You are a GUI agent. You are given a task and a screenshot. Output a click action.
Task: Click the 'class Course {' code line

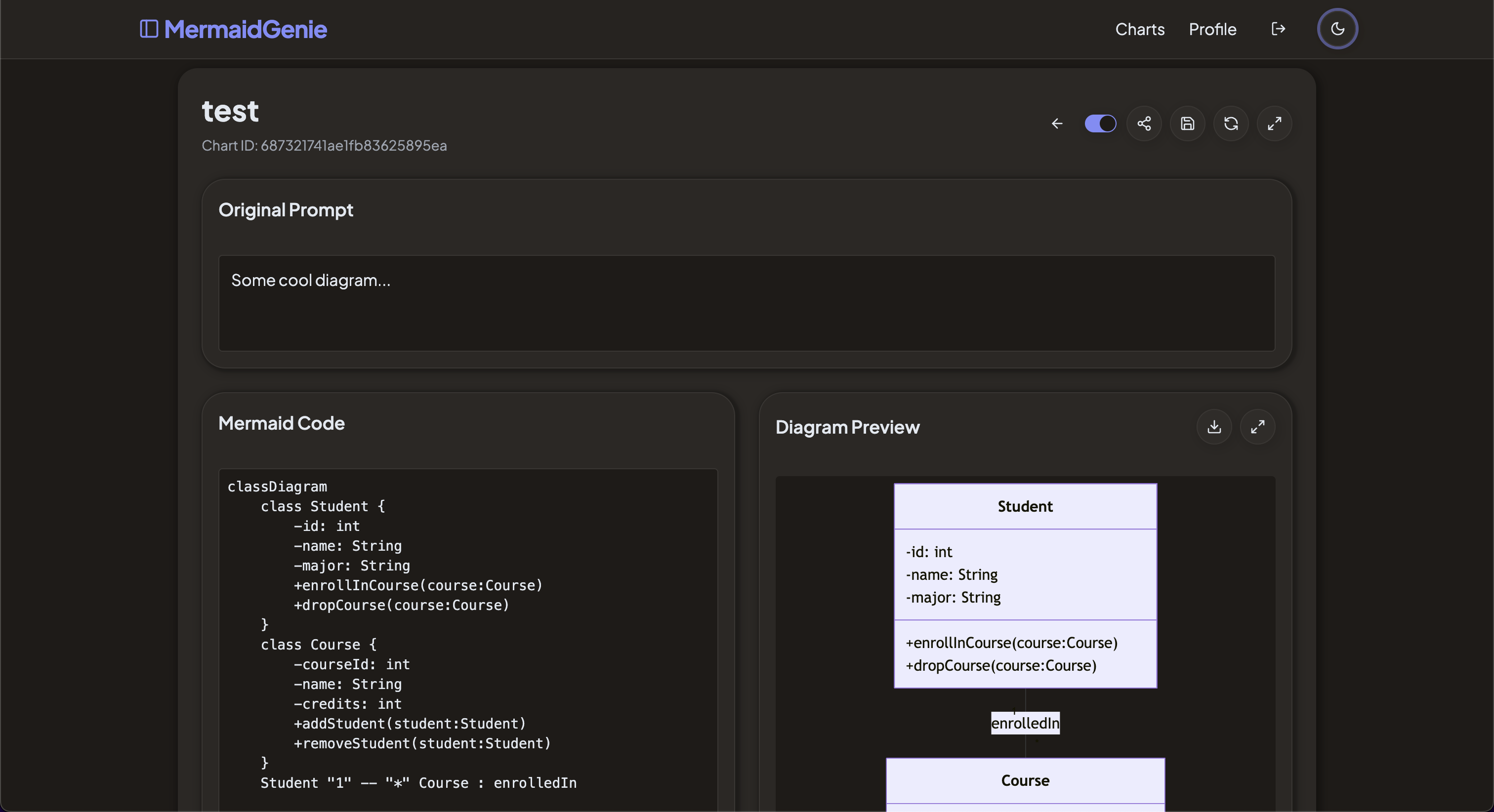click(x=318, y=645)
